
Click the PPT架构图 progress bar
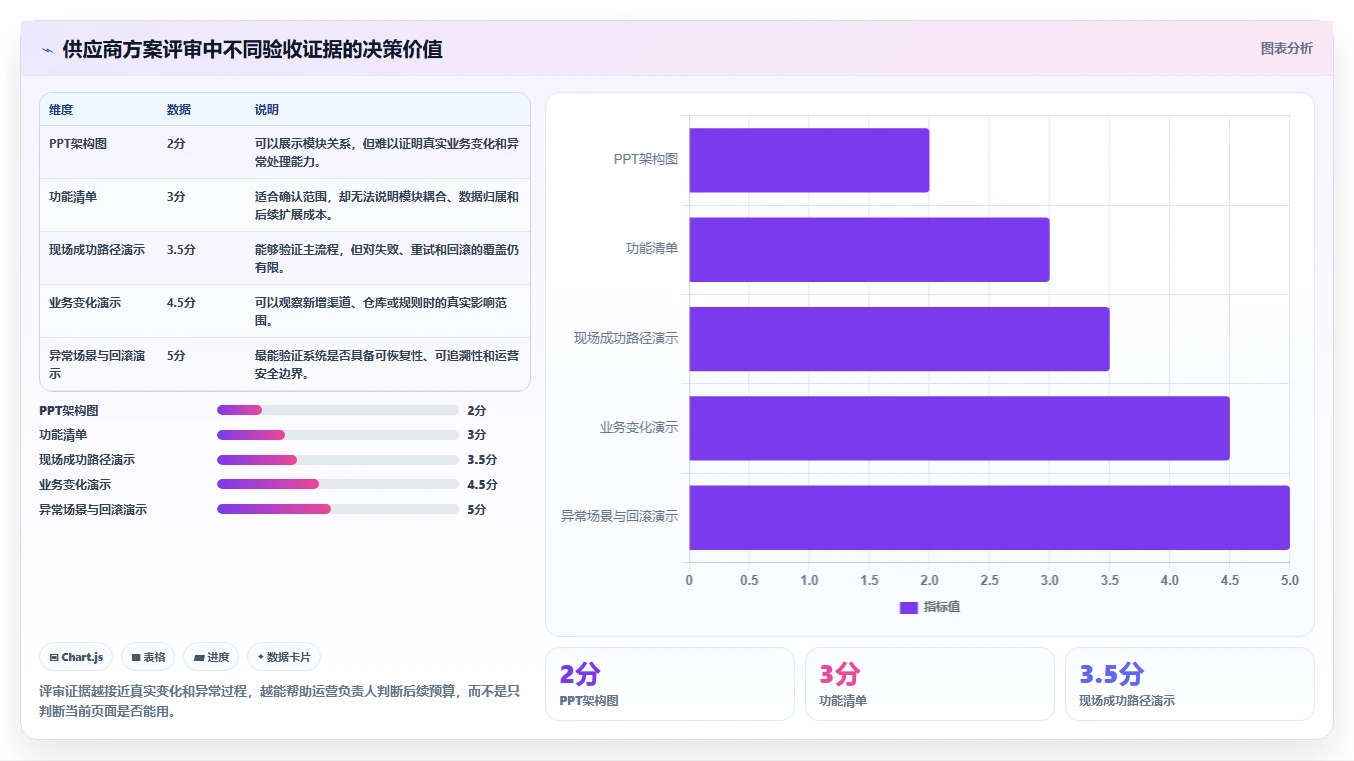coord(338,410)
